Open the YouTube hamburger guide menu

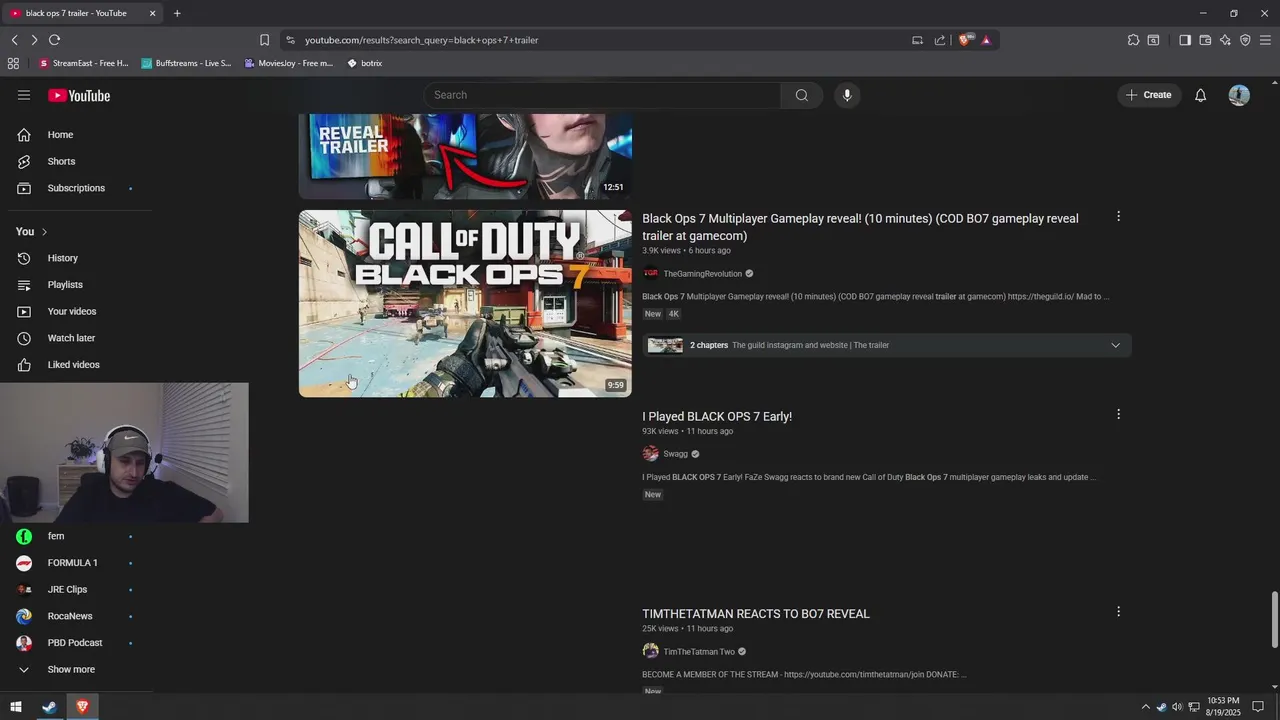(24, 95)
